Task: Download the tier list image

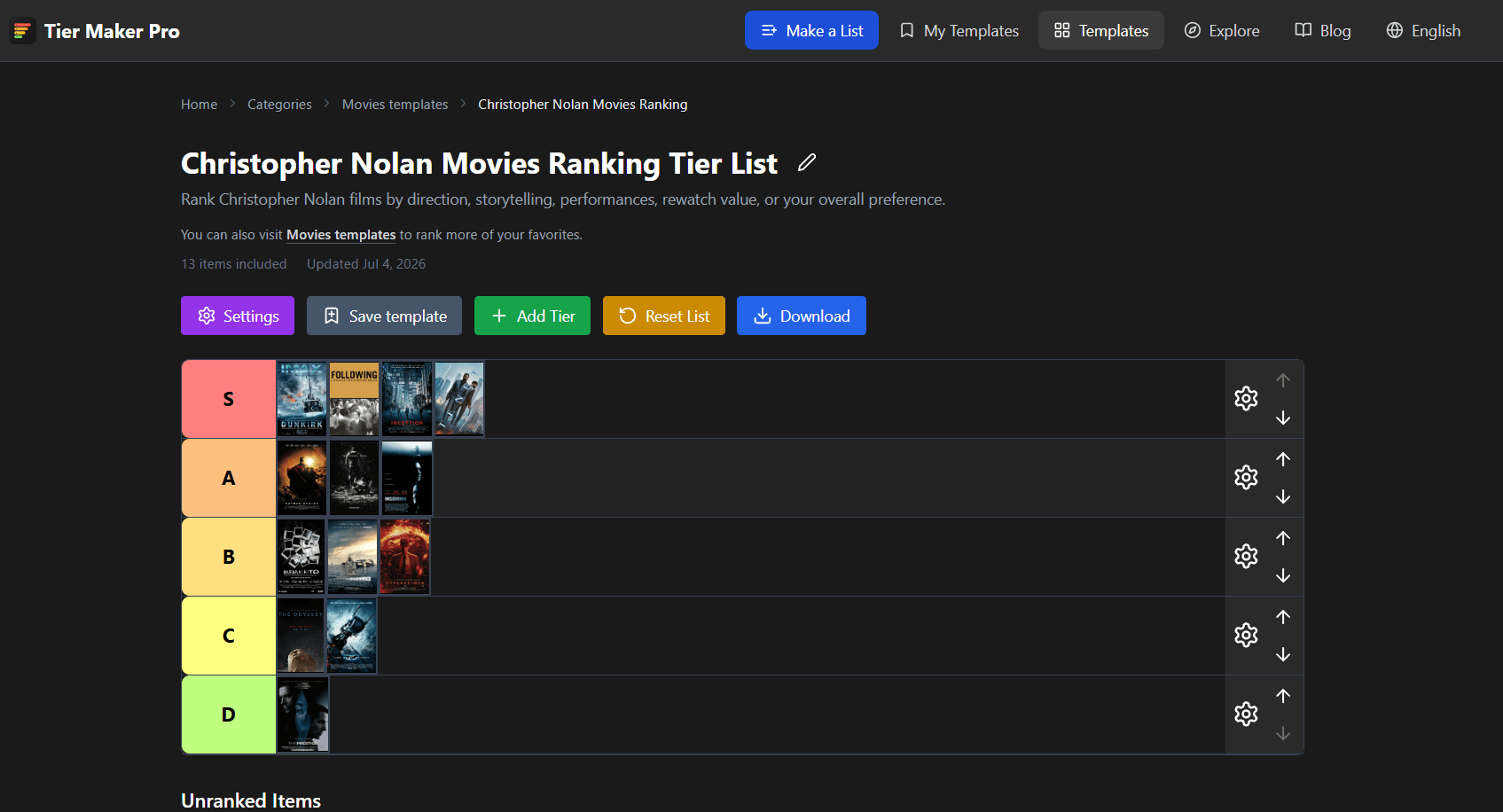Action: 802,316
